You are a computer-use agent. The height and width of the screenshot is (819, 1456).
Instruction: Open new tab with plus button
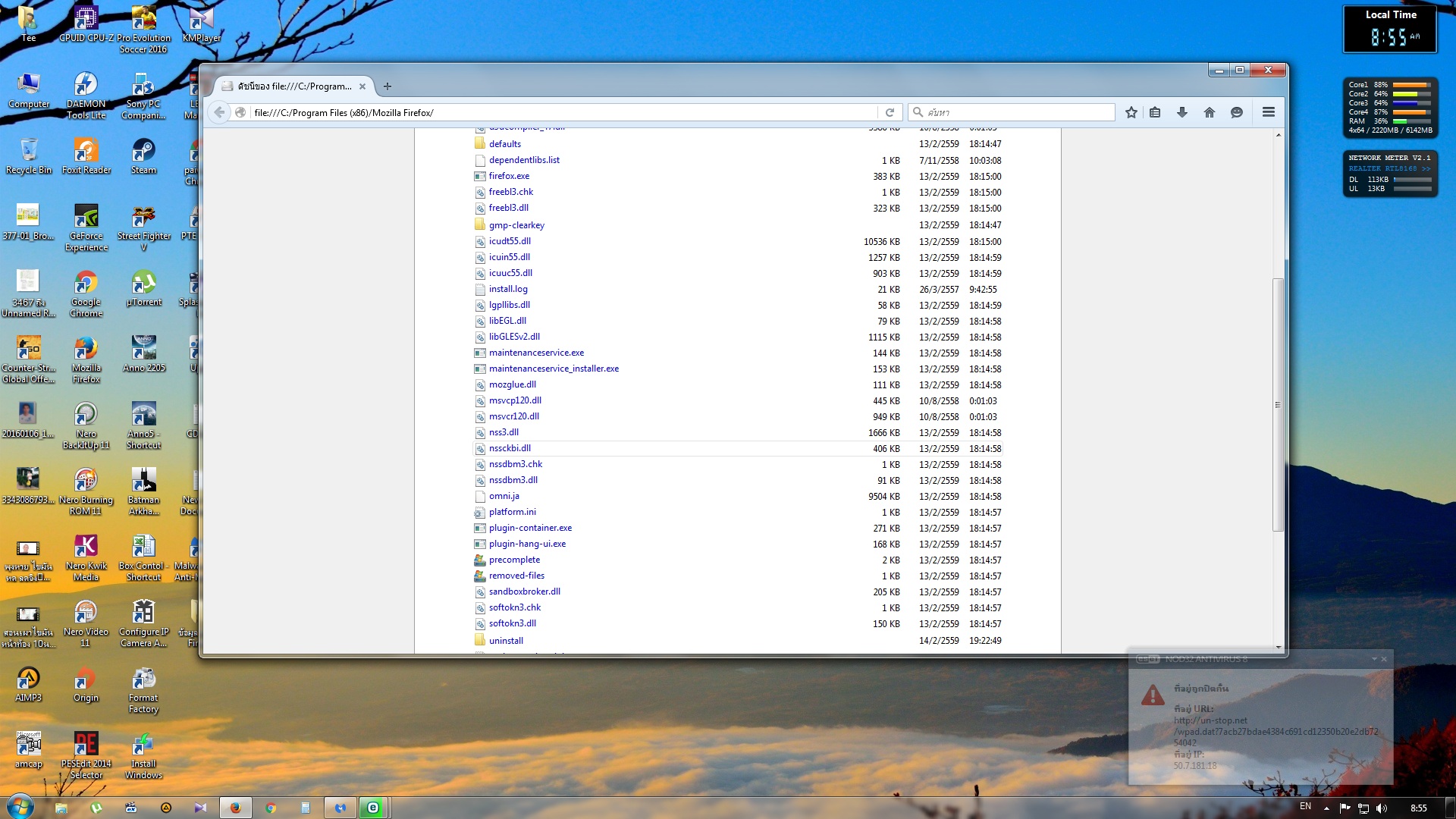point(388,86)
